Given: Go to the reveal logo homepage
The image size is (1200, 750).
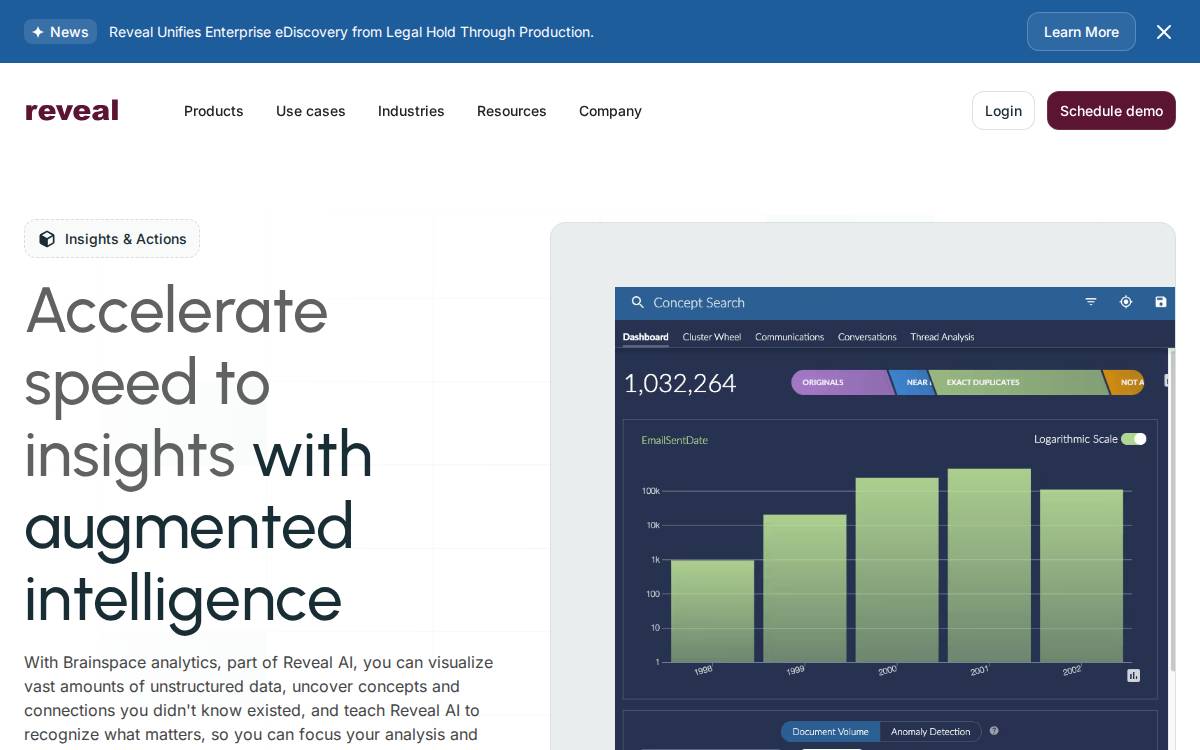Looking at the screenshot, I should tap(72, 110).
